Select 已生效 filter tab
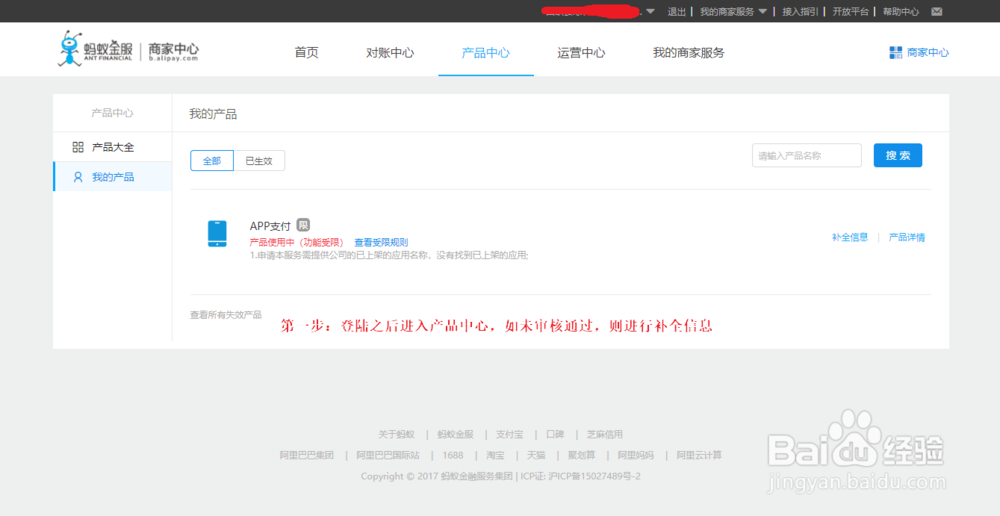Screen dimensions: 1000x516 pyautogui.click(x=259, y=161)
